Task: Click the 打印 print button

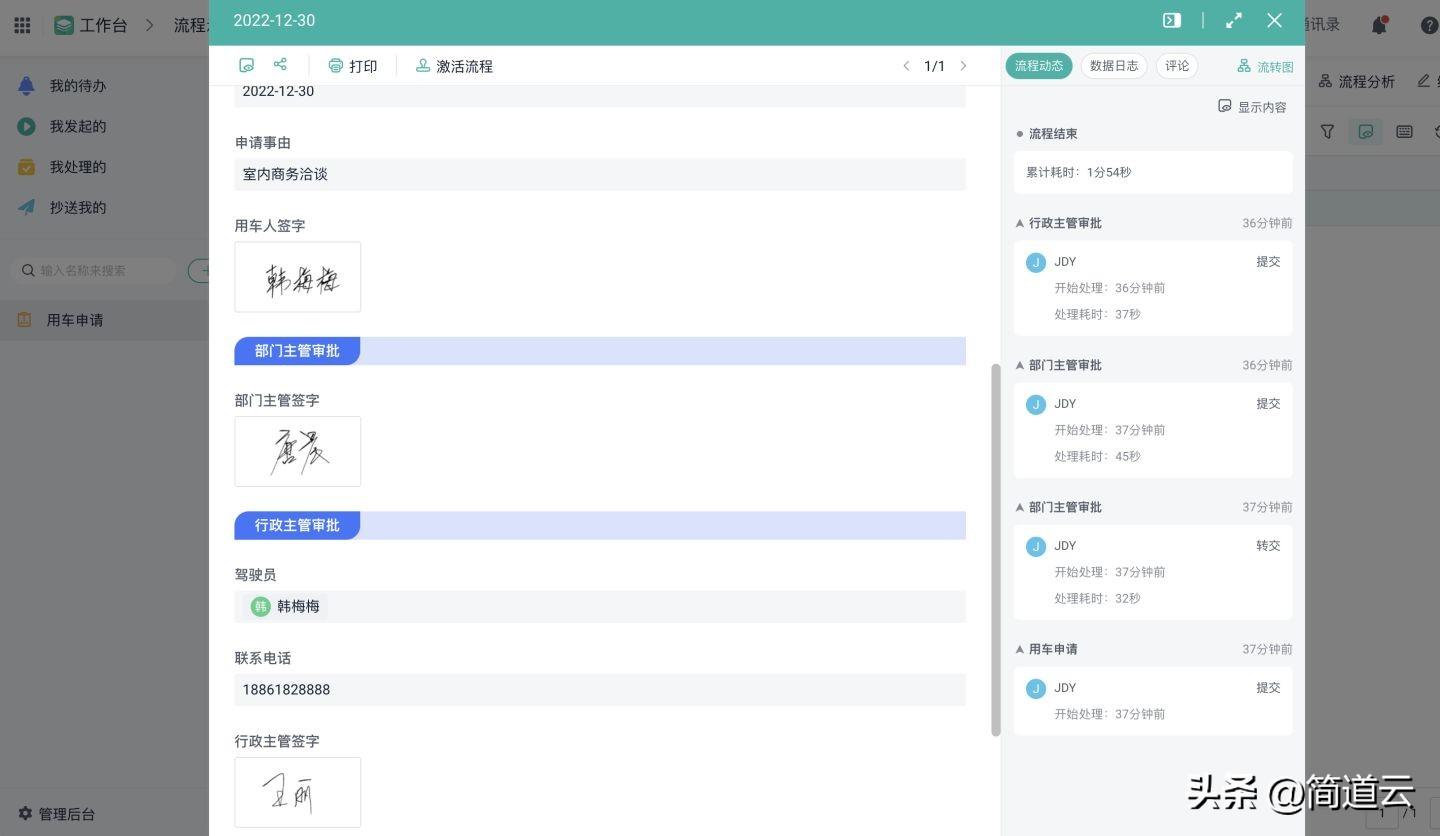Action: pyautogui.click(x=353, y=66)
